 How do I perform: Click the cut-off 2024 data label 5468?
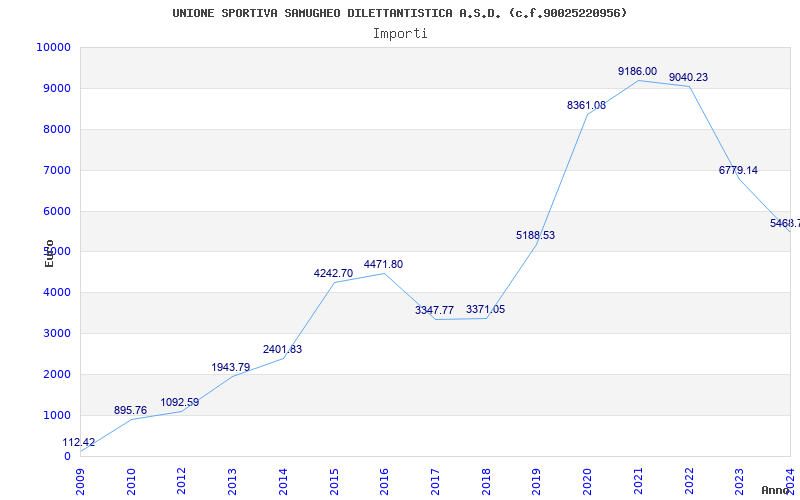point(785,223)
